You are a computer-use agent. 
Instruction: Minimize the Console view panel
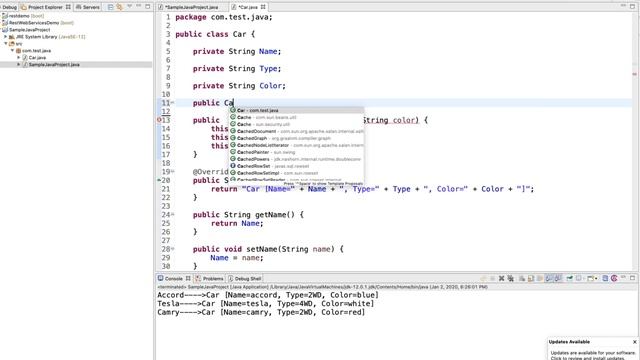point(623,278)
